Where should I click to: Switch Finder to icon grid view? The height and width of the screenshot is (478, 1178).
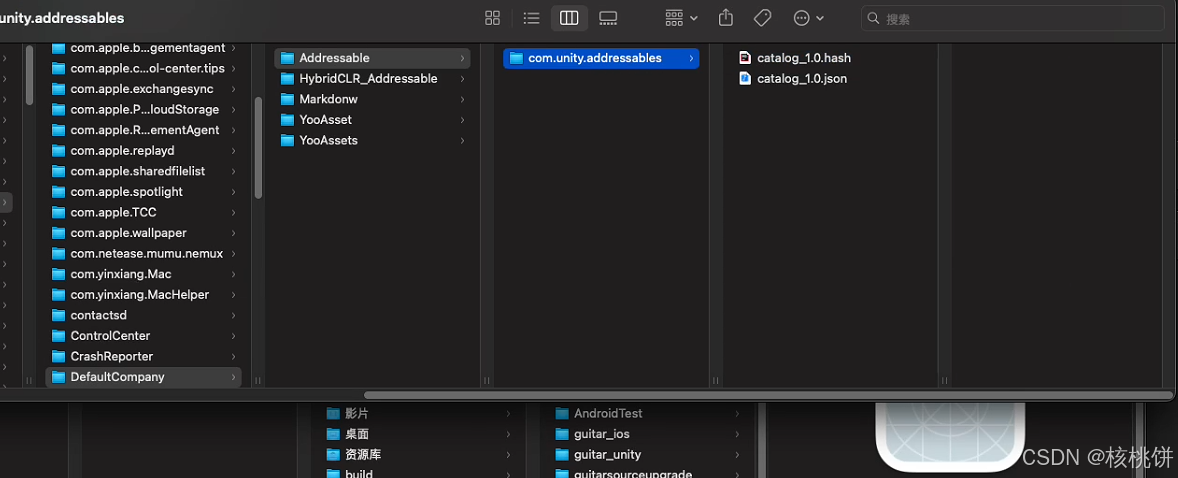click(x=493, y=18)
